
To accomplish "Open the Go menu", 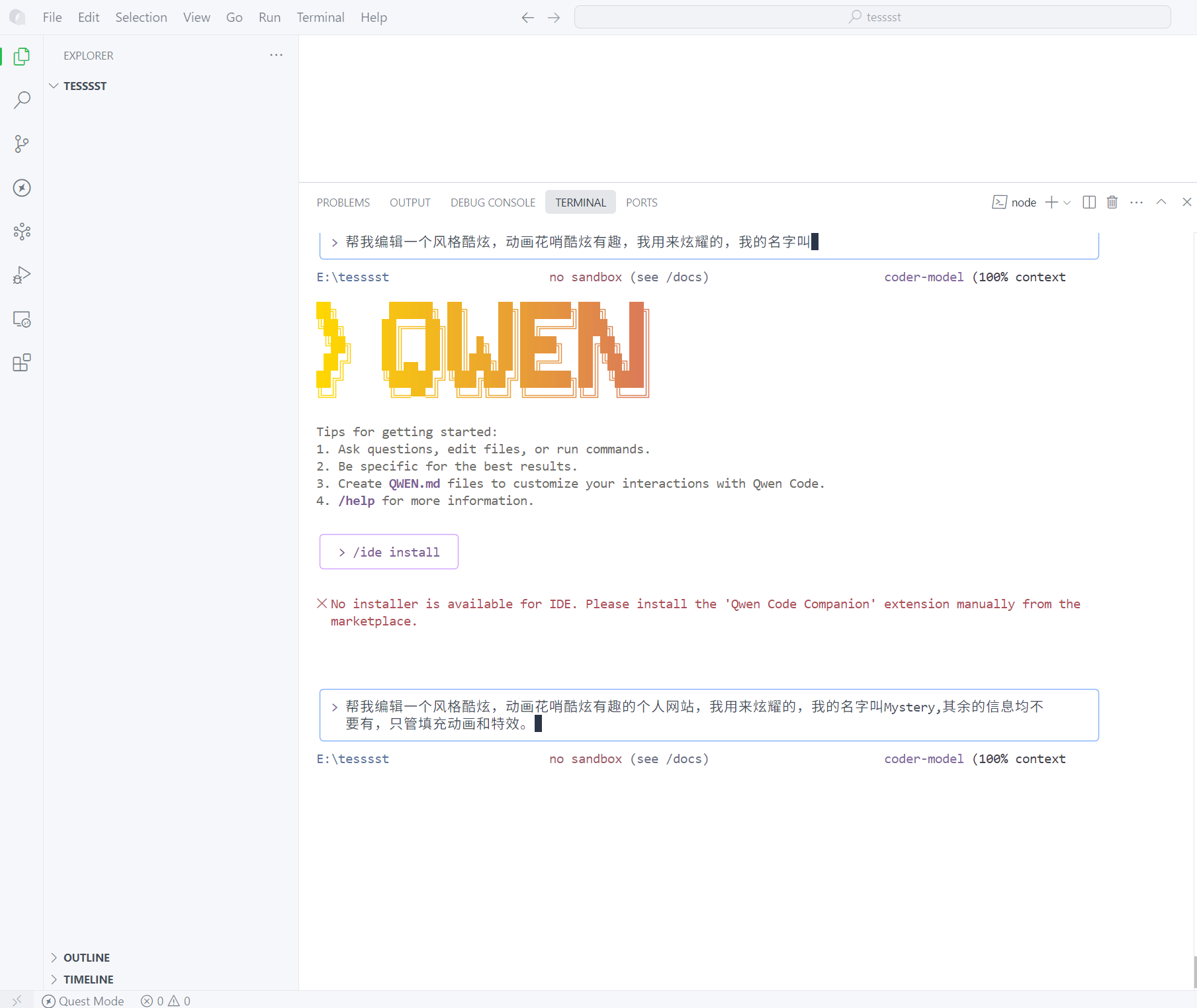I will click(x=234, y=17).
